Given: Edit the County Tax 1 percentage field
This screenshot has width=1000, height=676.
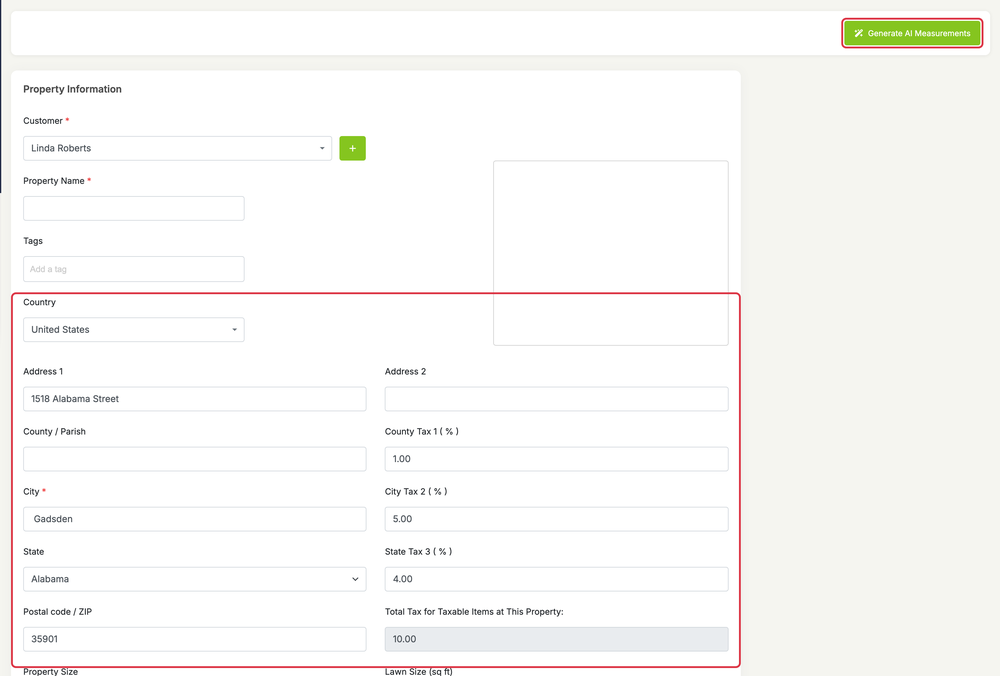Looking at the screenshot, I should click(556, 459).
